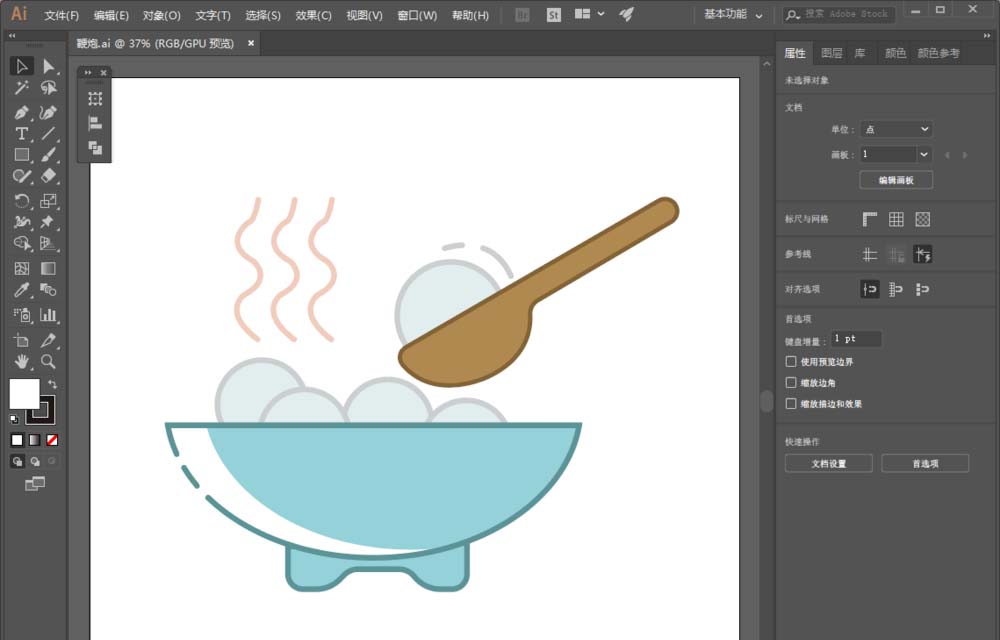Toggle snap to point in 对齐选项

pos(870,289)
